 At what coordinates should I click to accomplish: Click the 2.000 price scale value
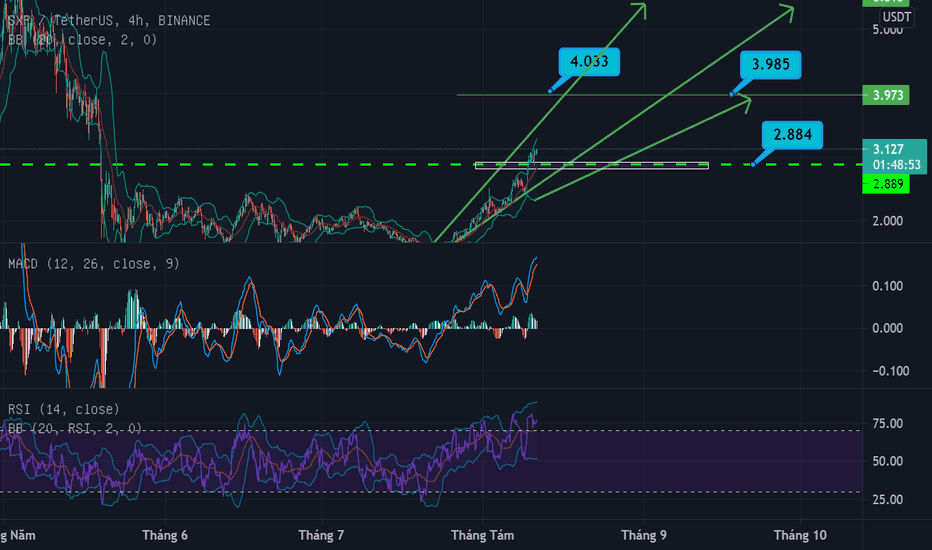[887, 221]
